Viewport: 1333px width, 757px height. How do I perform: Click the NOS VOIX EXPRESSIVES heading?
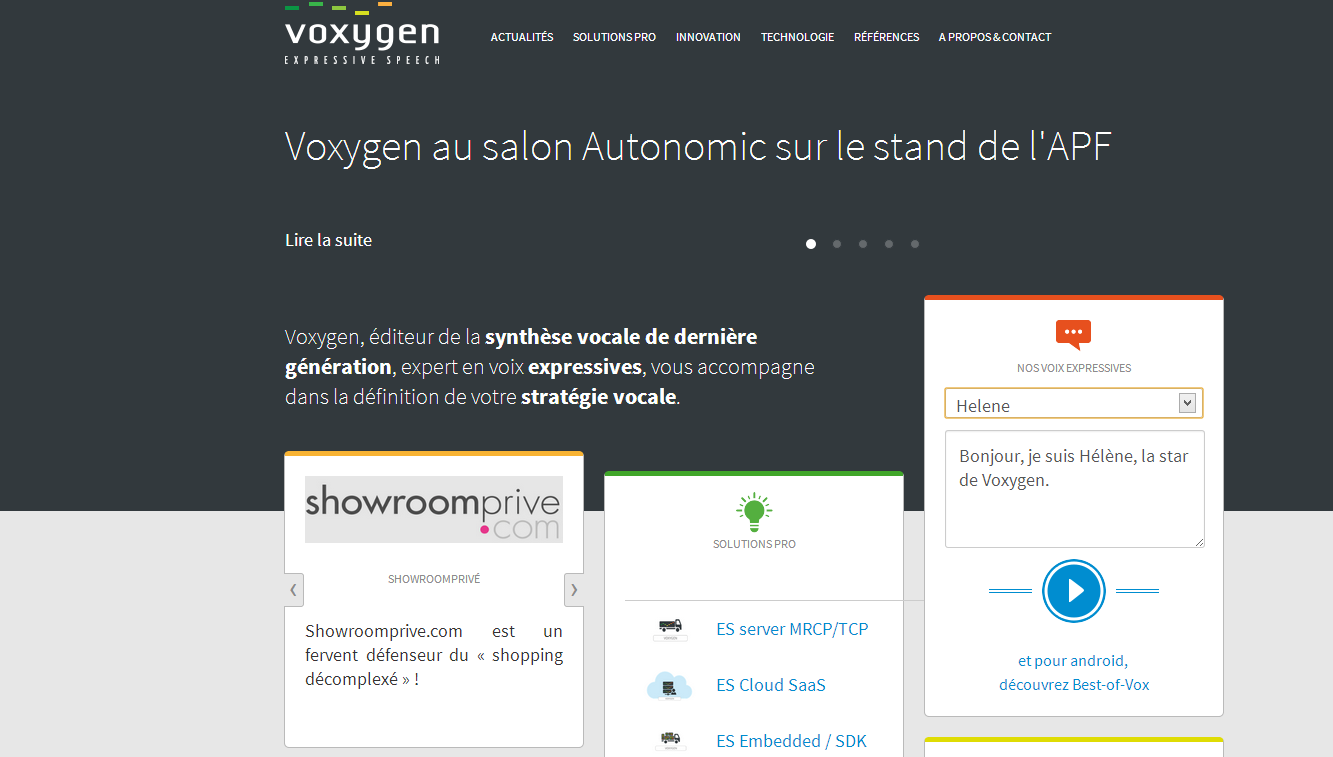coord(1074,368)
